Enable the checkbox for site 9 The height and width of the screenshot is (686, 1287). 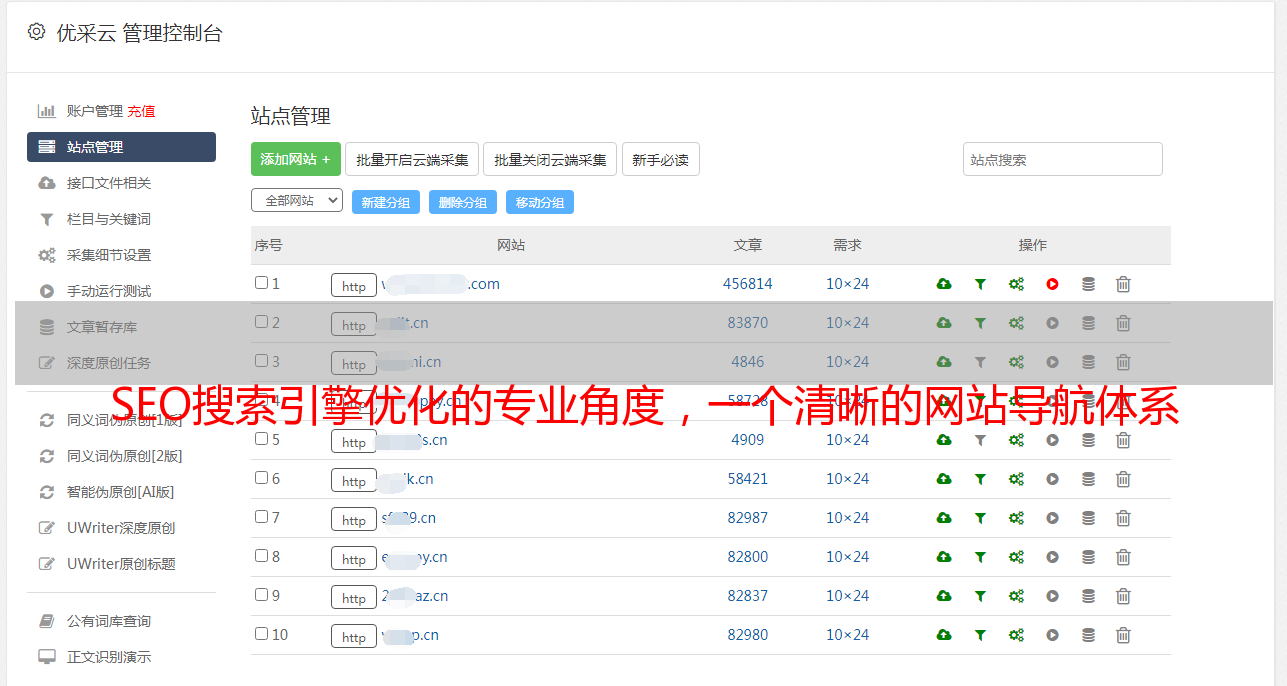tap(261, 595)
